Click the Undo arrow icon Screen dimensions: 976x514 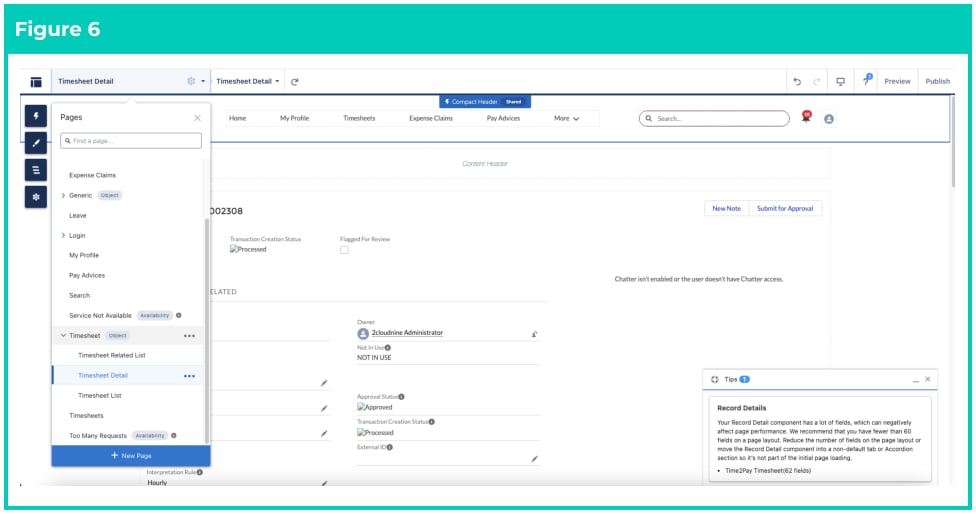pos(797,82)
